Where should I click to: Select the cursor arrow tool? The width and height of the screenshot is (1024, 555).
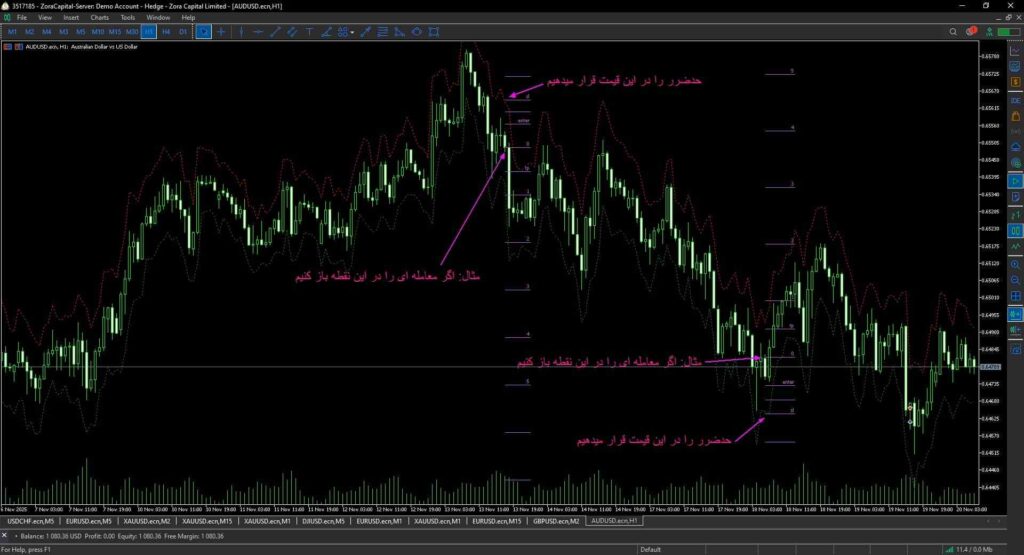coord(204,31)
